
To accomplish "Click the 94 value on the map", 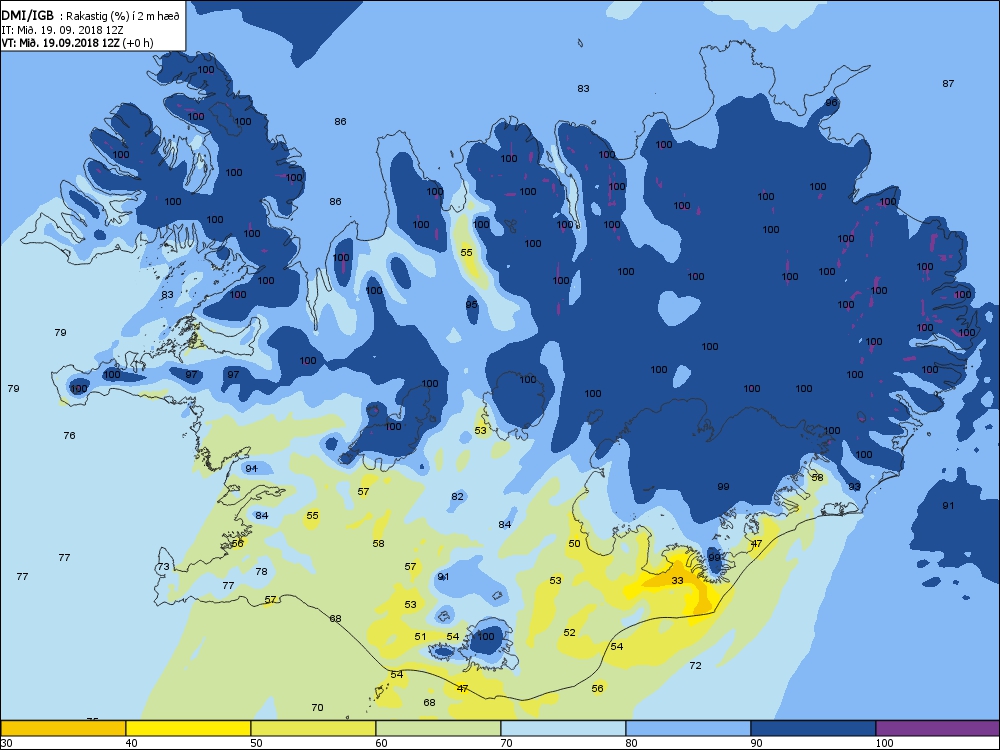I will 251,469.
